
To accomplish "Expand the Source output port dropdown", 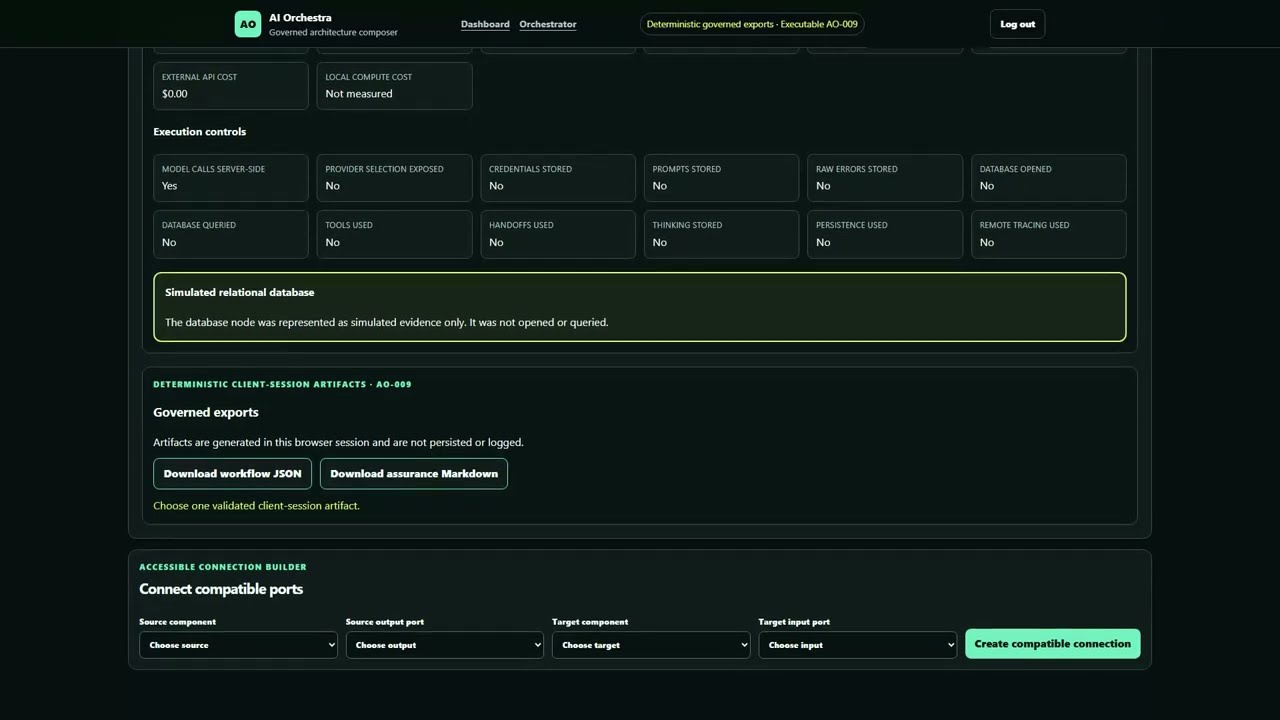I will 445,645.
